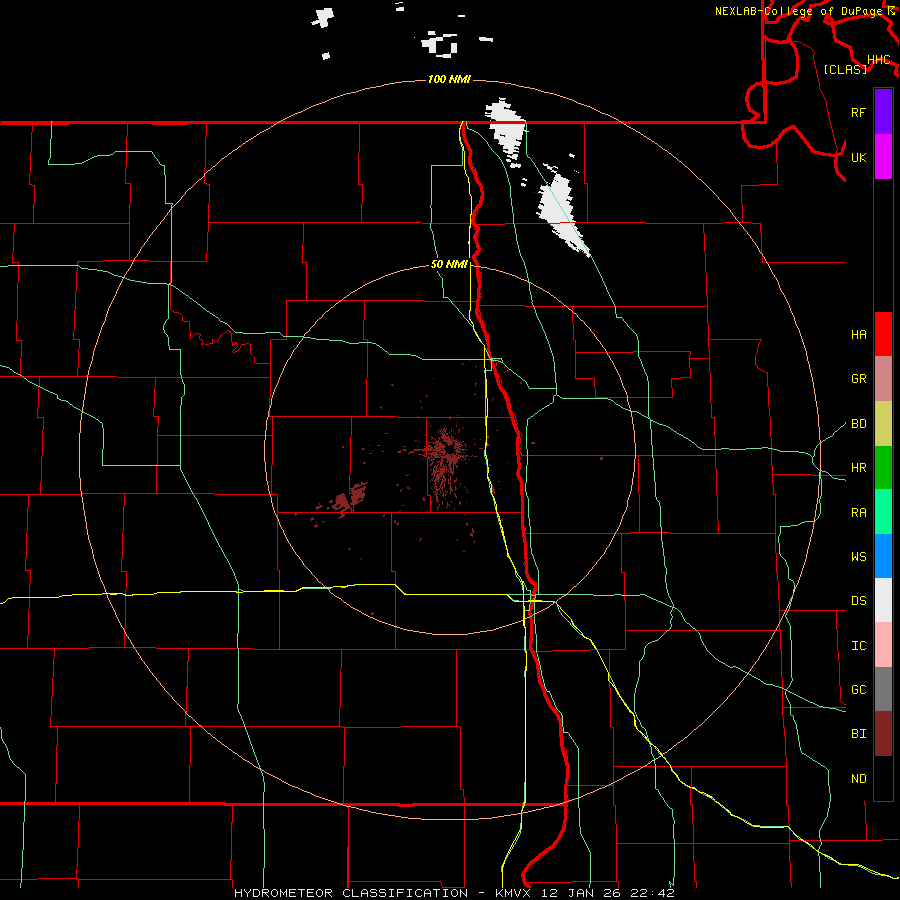Viewport: 900px width, 900px height.
Task: Click the 'UK' legend label
Action: (x=858, y=157)
